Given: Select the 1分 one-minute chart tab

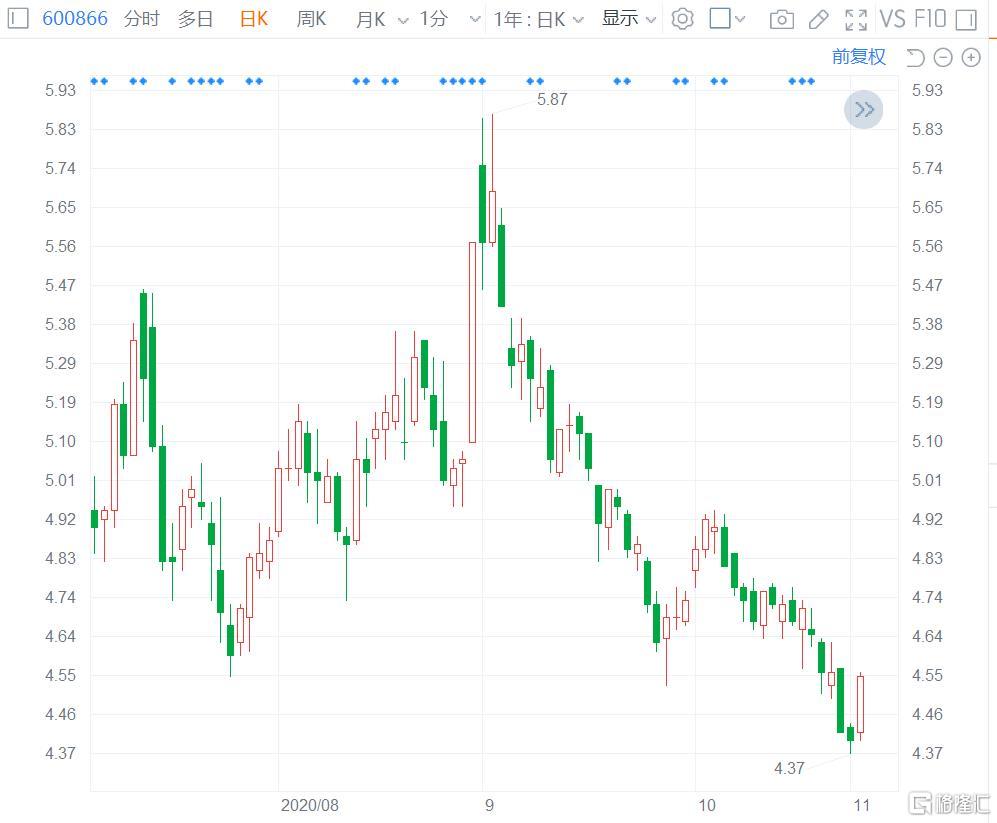Looking at the screenshot, I should tap(433, 19).
